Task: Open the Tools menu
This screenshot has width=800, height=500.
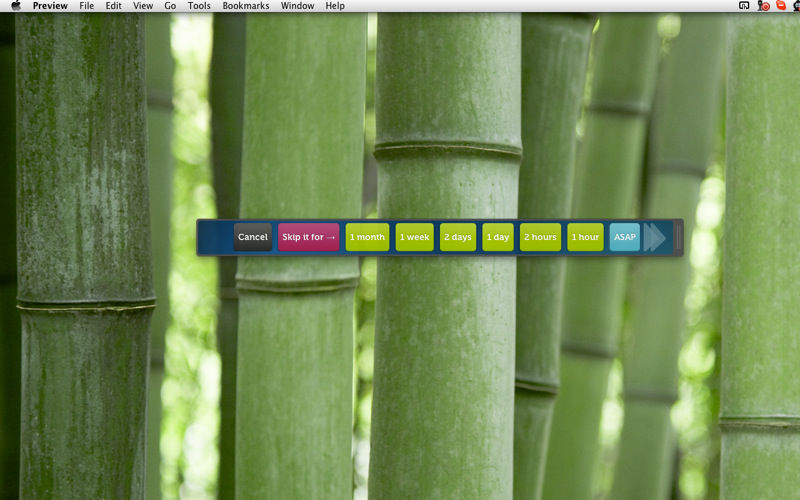Action: (x=199, y=6)
